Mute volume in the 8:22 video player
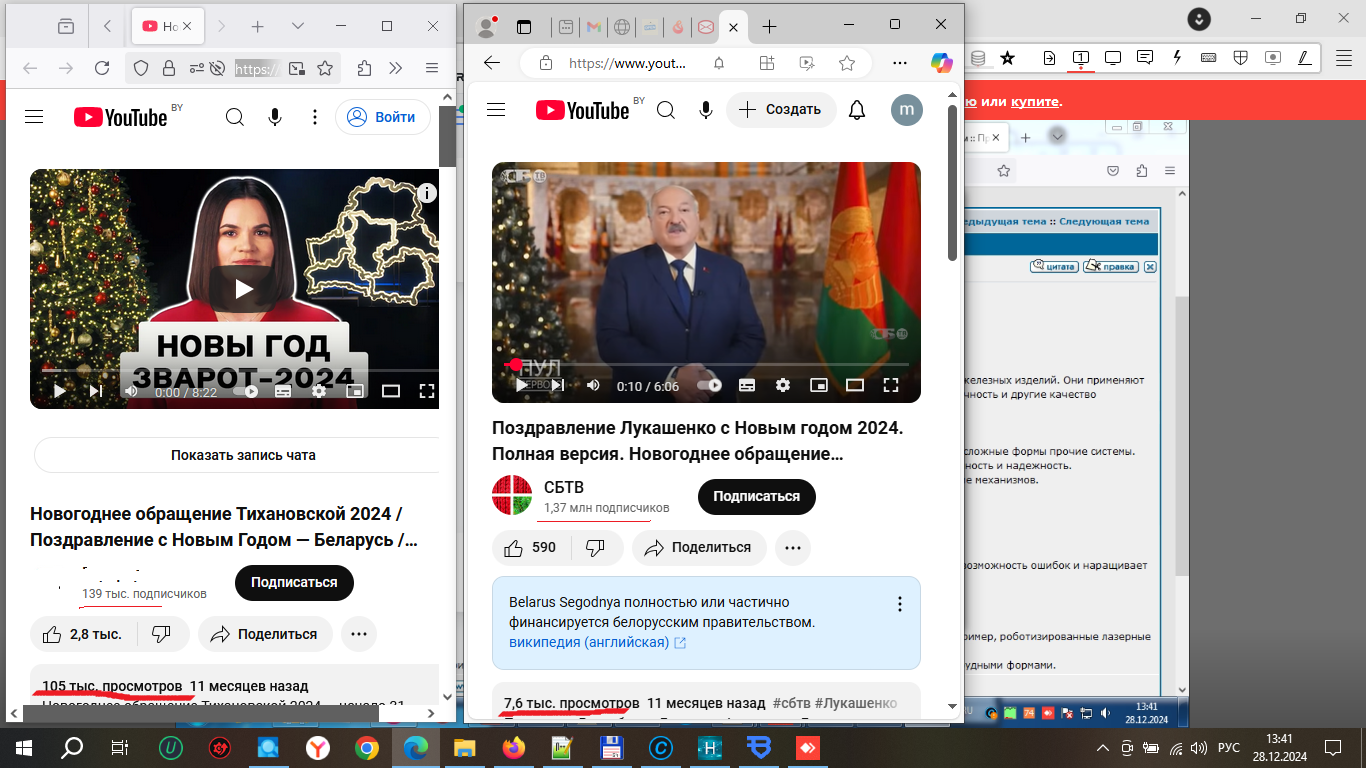1366x768 pixels. click(x=131, y=391)
